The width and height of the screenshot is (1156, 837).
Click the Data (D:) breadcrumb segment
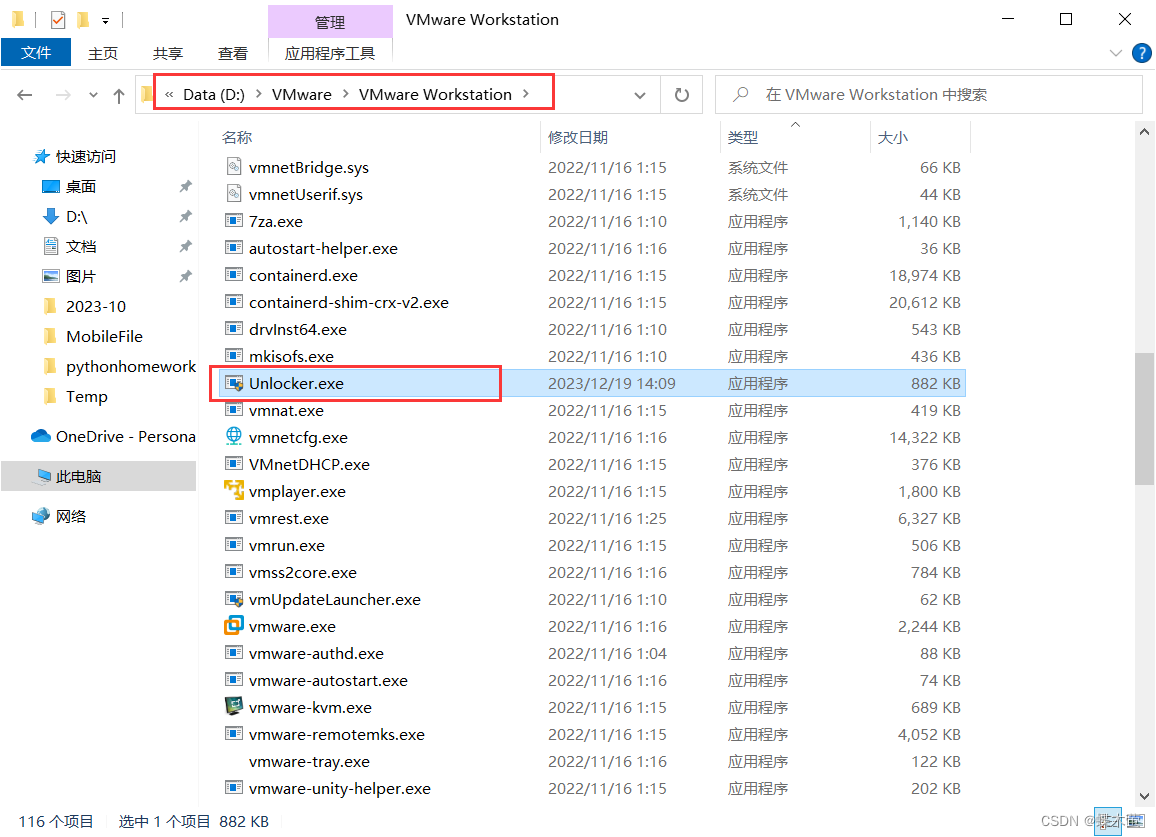pyautogui.click(x=214, y=94)
